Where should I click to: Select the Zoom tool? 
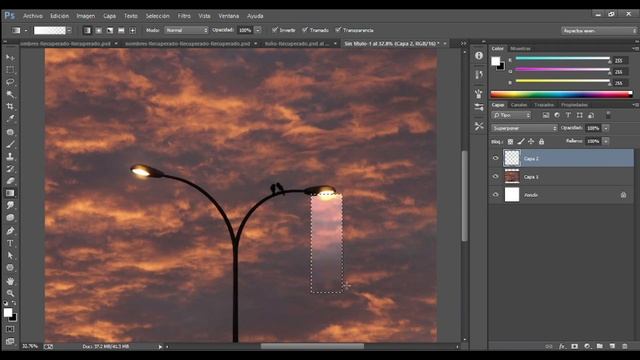pyautogui.click(x=10, y=293)
